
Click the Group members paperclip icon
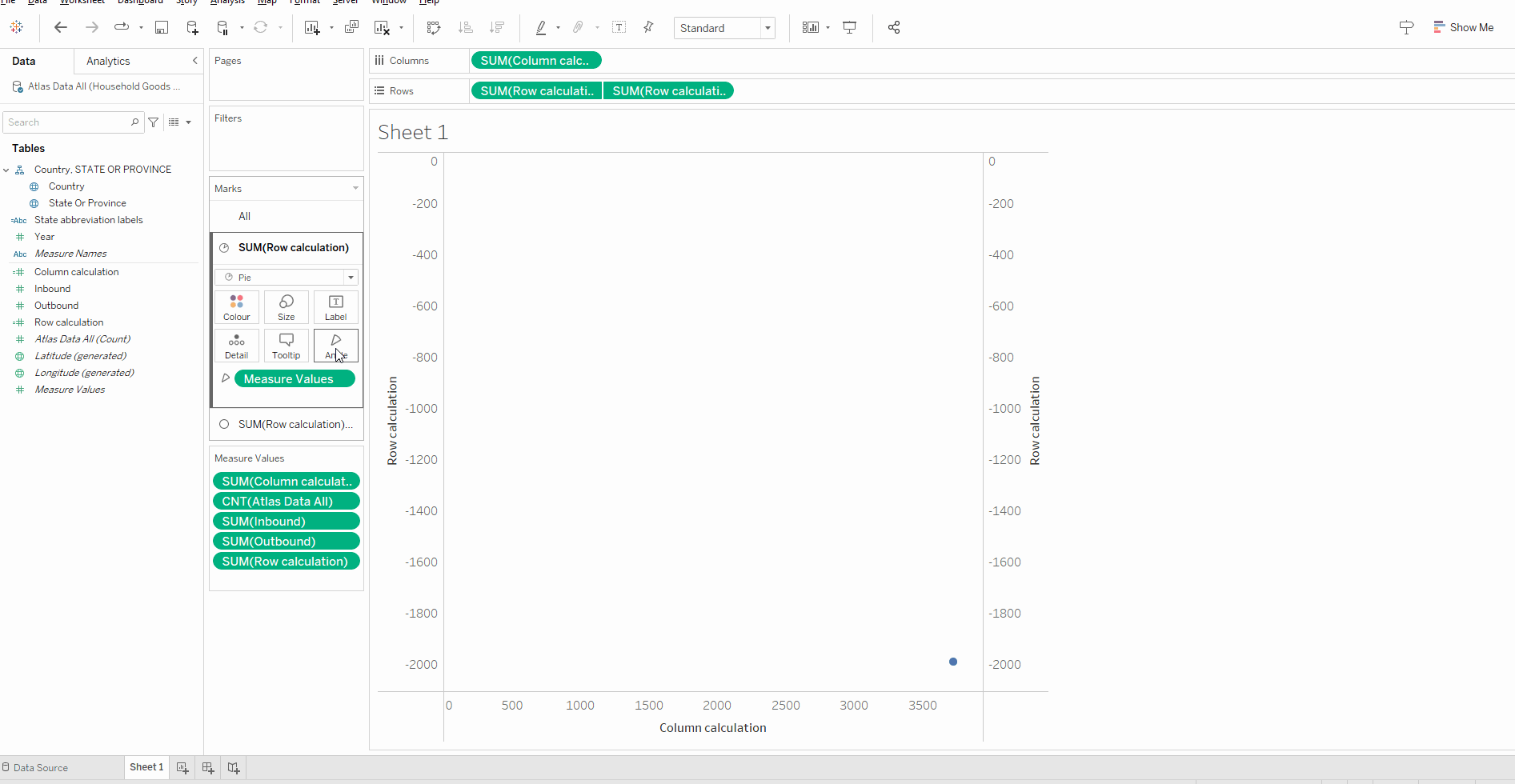578,27
